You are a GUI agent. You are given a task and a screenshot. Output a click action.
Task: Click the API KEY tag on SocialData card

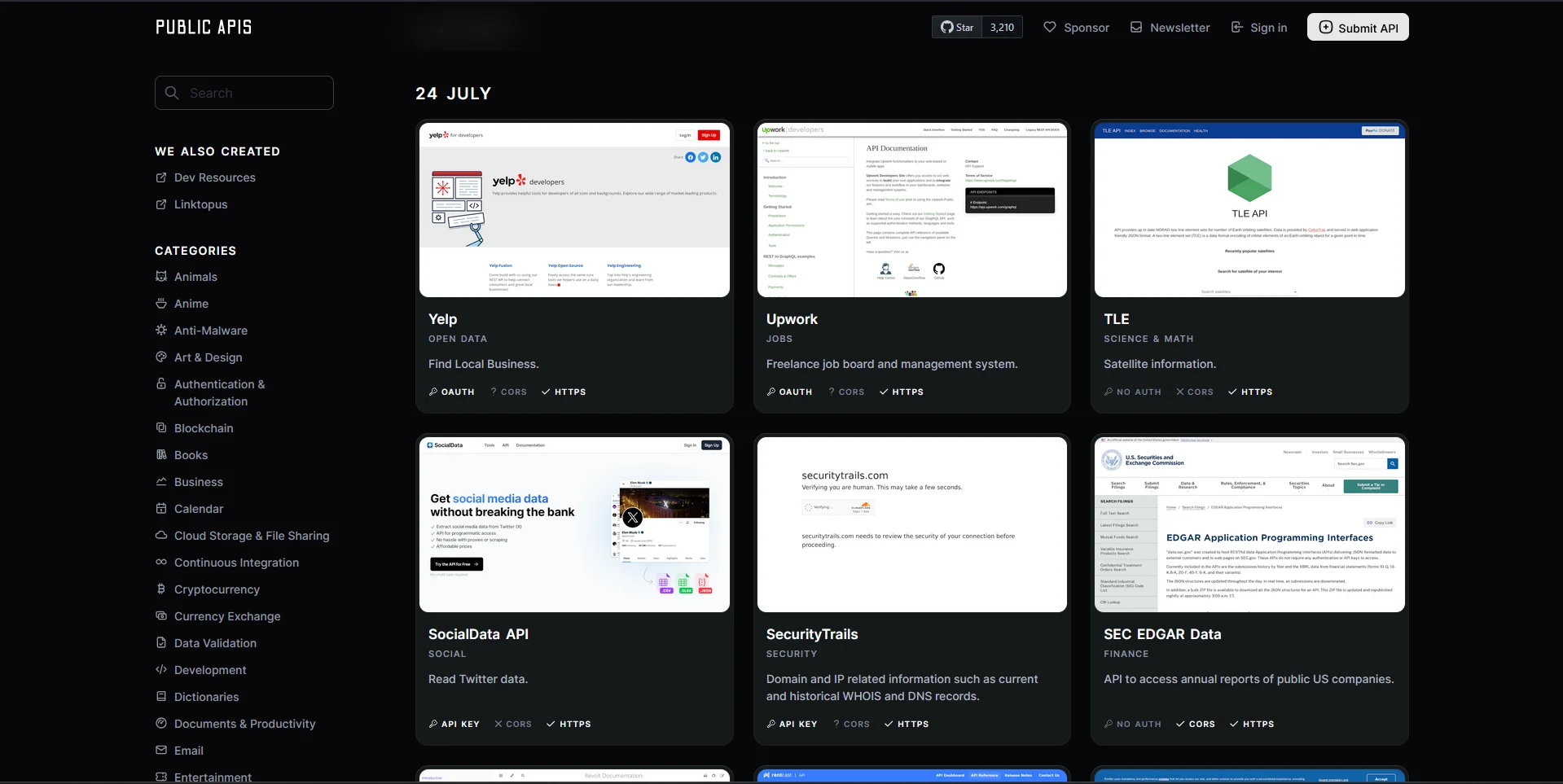tap(454, 724)
